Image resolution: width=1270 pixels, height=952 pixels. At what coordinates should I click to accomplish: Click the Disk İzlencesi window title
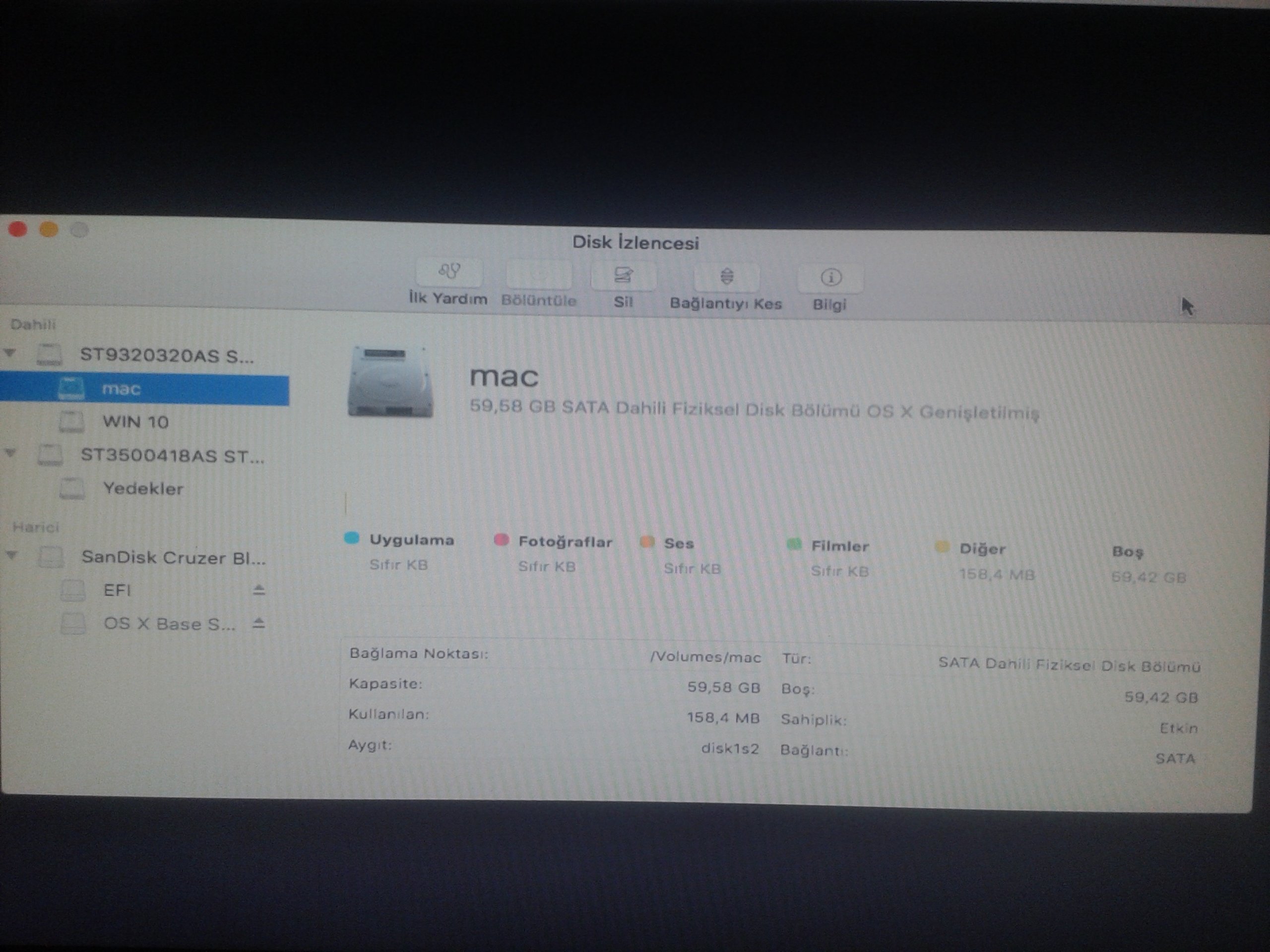(635, 243)
